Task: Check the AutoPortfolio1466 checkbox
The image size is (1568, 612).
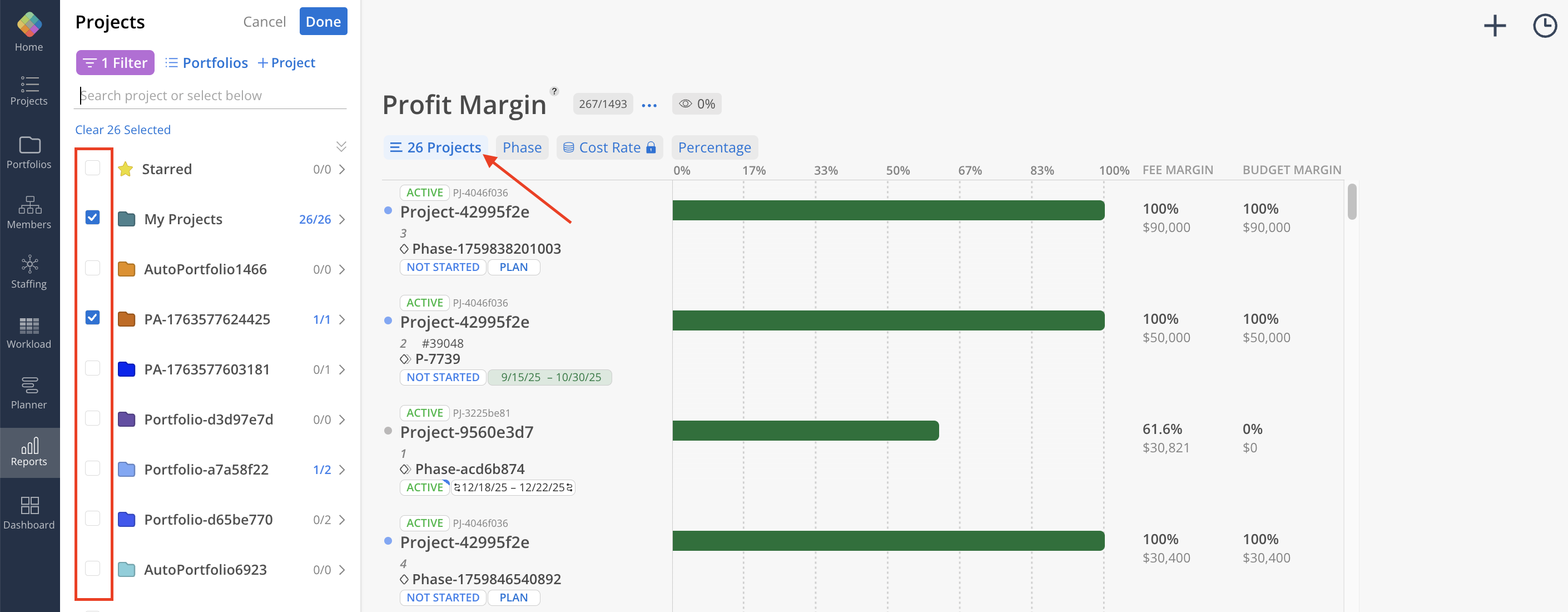Action: pos(92,268)
